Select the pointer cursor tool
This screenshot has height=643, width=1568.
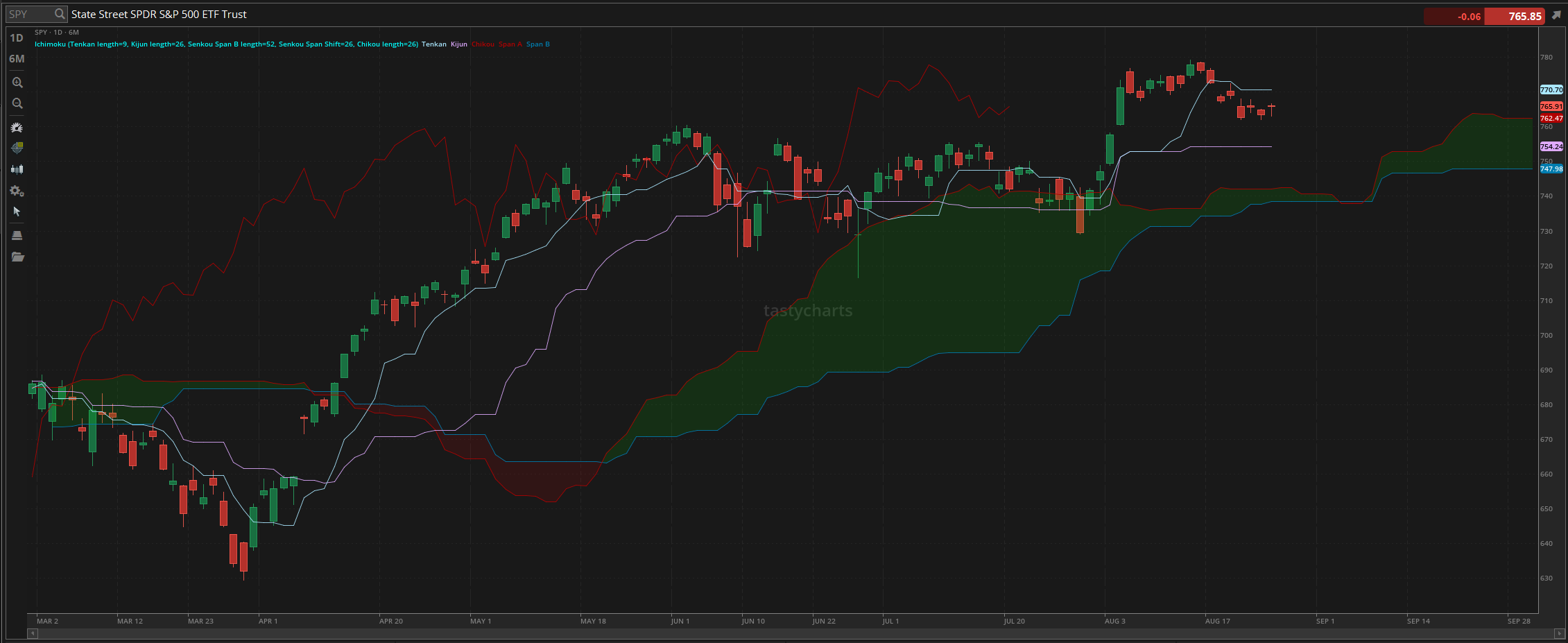17,212
